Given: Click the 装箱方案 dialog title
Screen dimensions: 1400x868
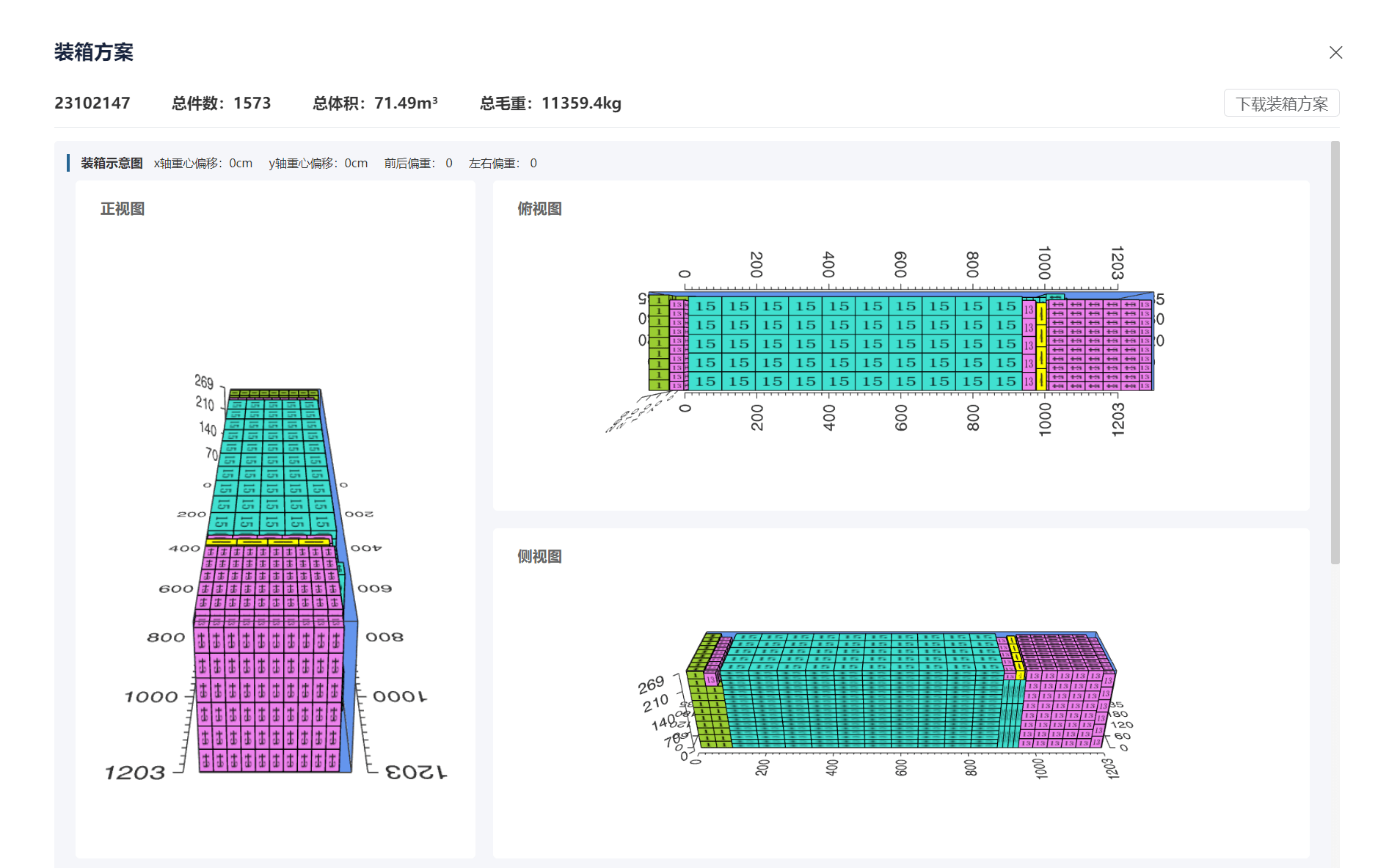Looking at the screenshot, I should pyautogui.click(x=94, y=52).
